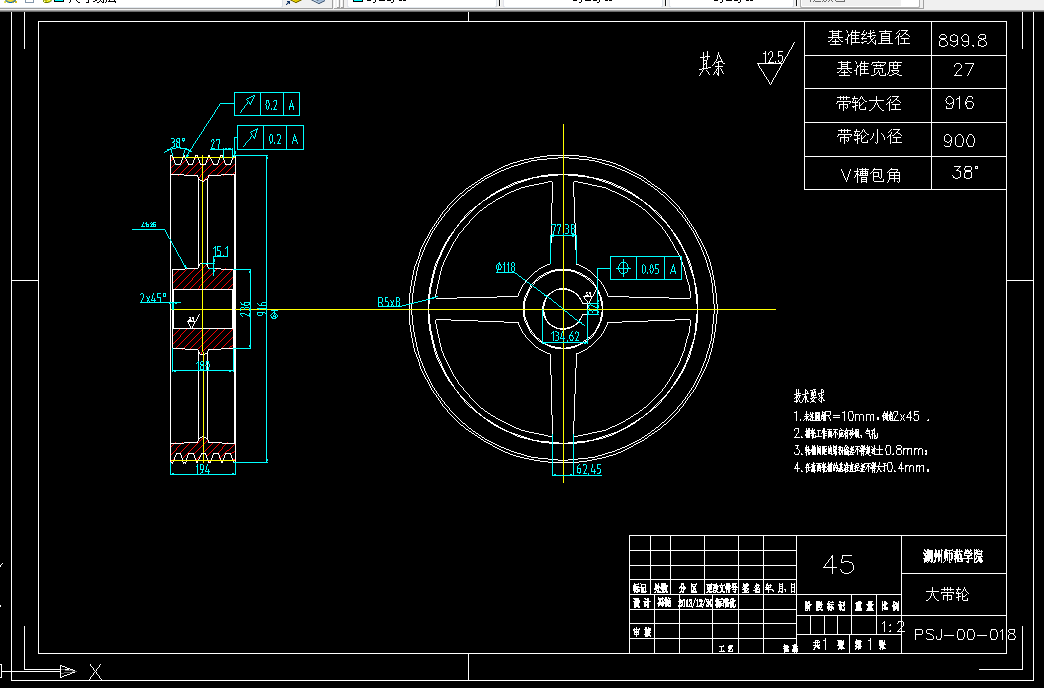
Task: Click the 916 value beside 带轮大径
Action: click(x=959, y=103)
